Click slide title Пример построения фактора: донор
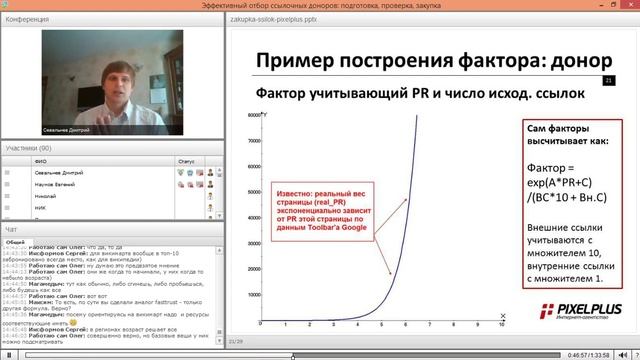640x360 pixels. pos(434,60)
